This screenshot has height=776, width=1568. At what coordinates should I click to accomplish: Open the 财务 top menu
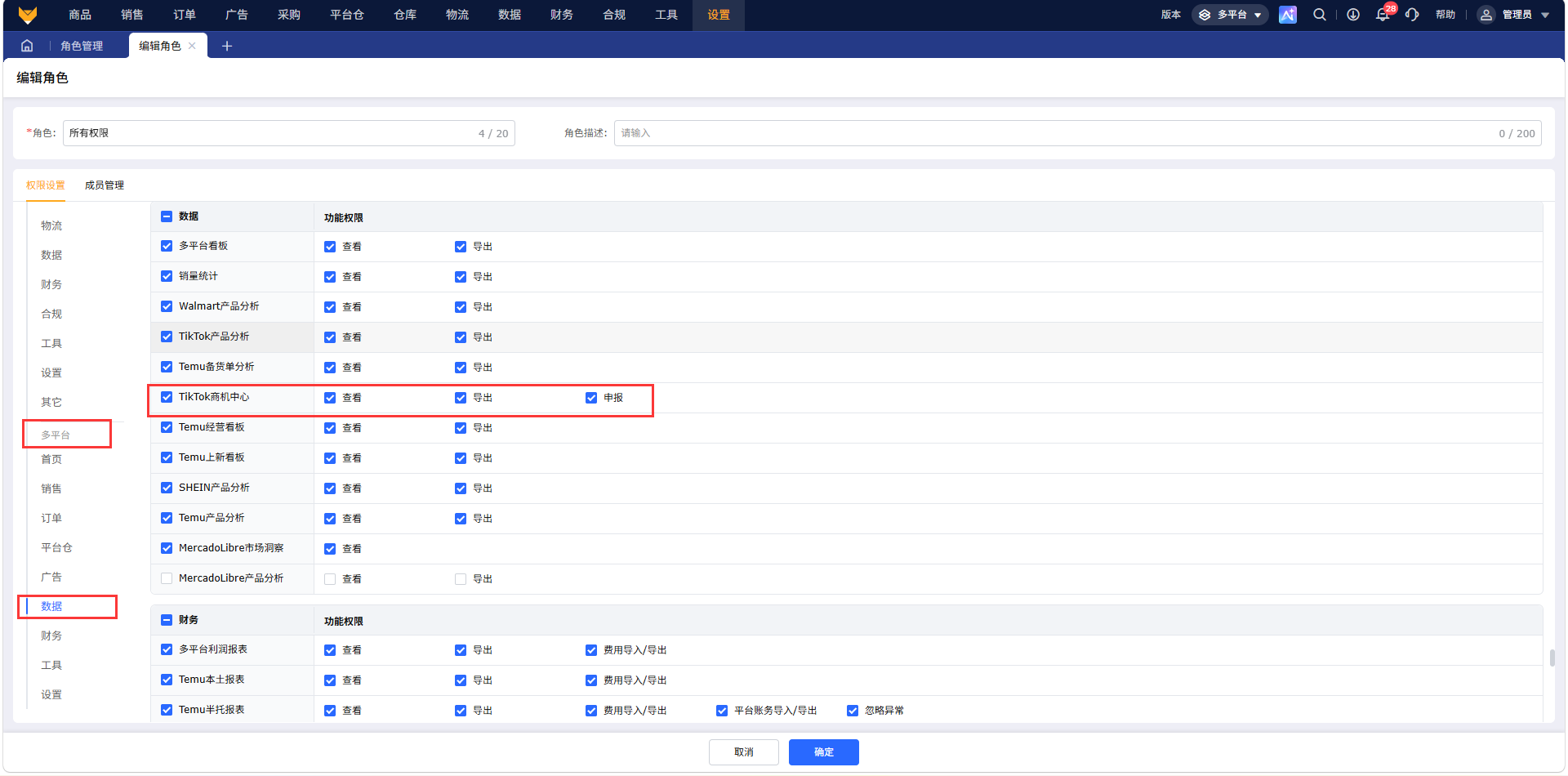point(562,15)
